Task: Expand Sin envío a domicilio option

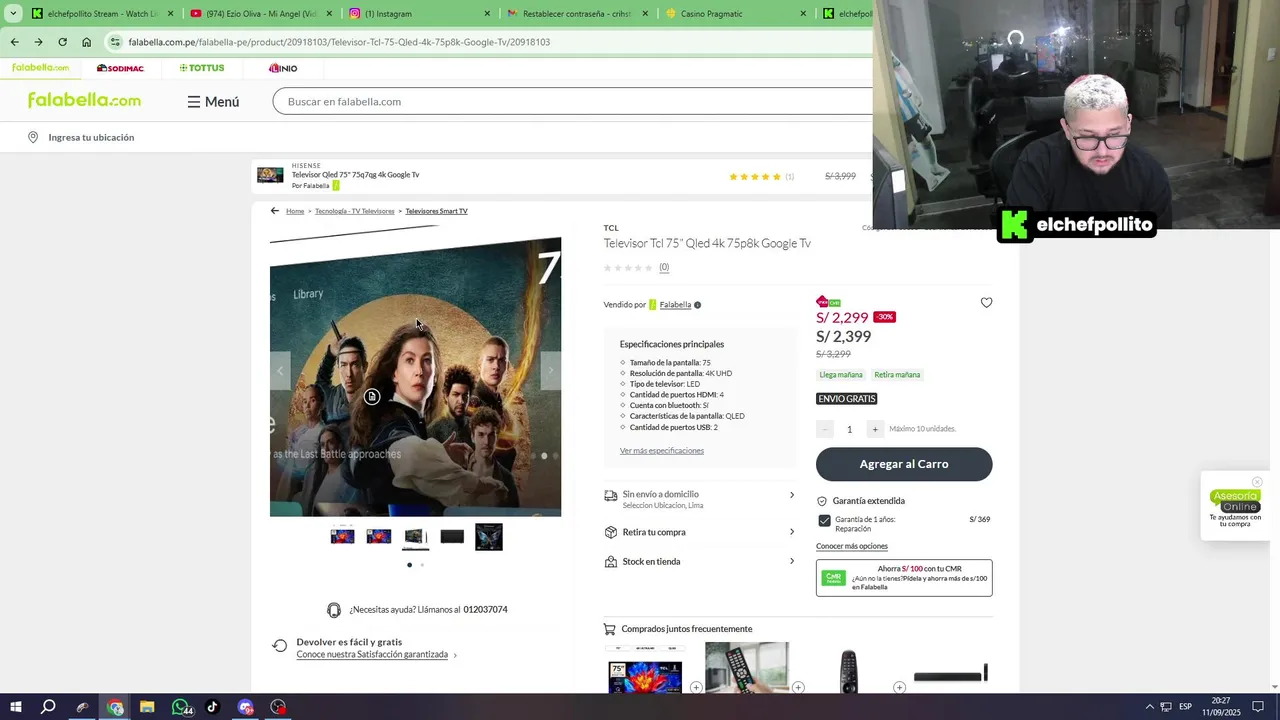Action: coord(700,499)
